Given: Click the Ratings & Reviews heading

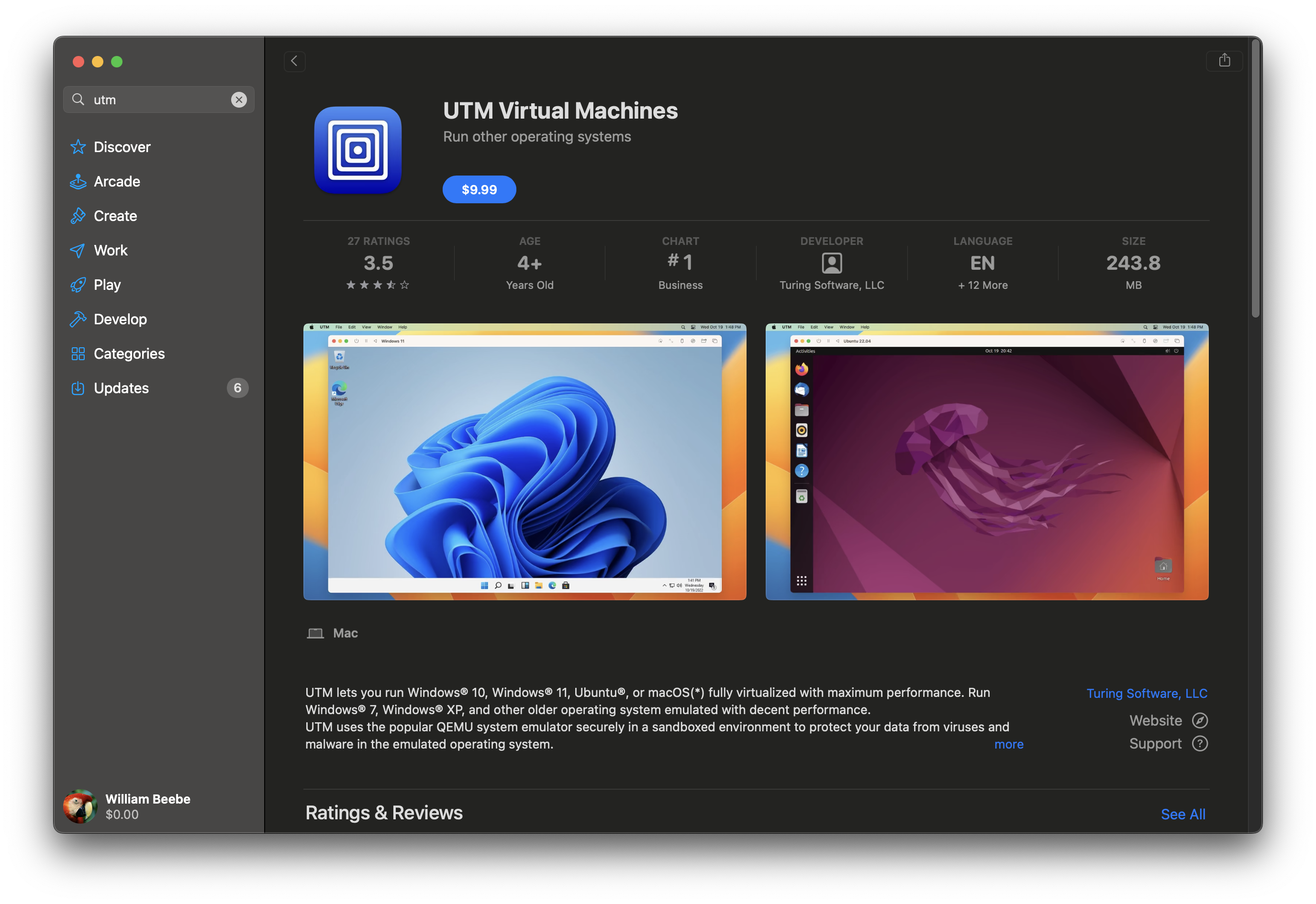Looking at the screenshot, I should coord(384,813).
